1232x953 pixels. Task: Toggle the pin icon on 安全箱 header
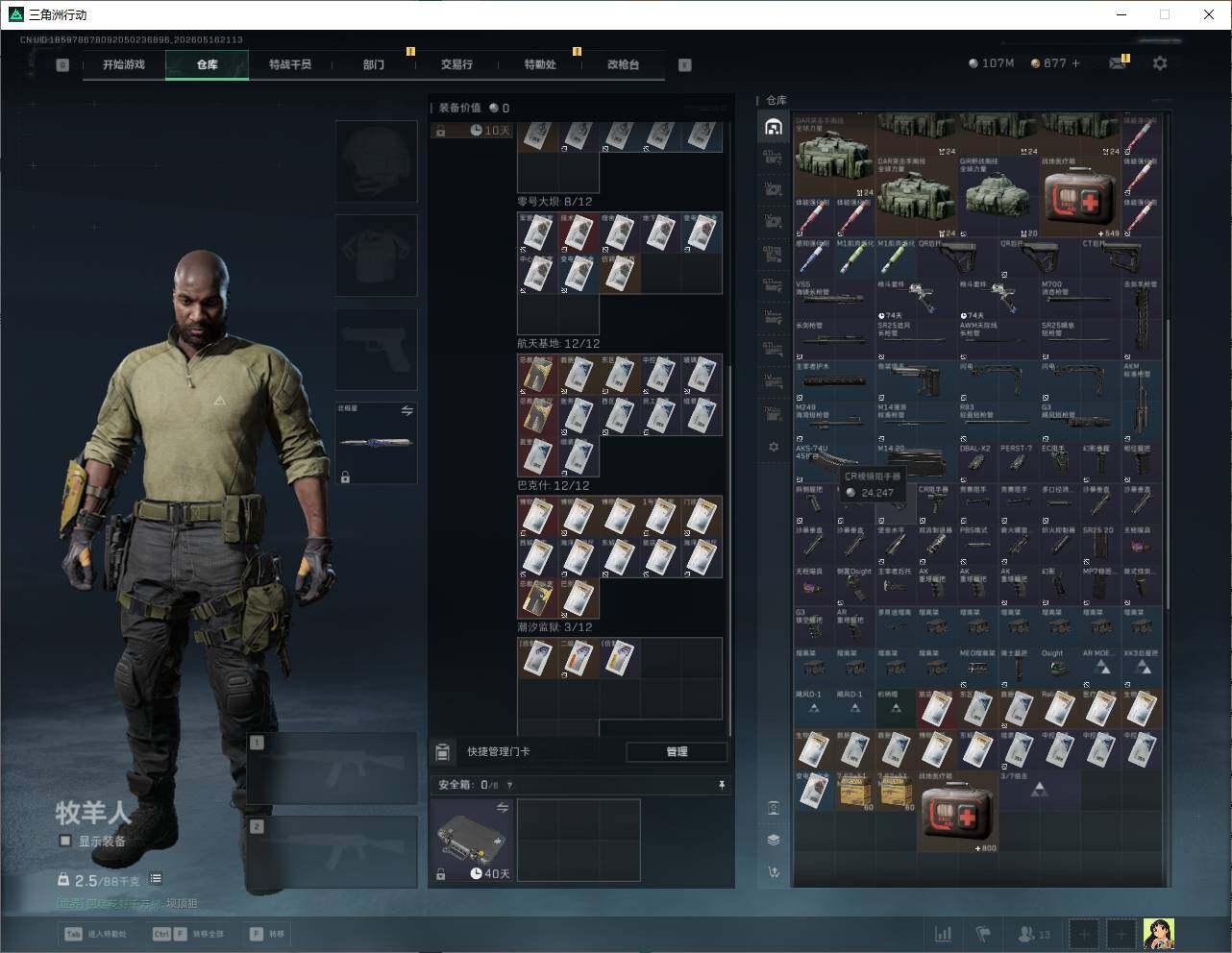coord(721,785)
